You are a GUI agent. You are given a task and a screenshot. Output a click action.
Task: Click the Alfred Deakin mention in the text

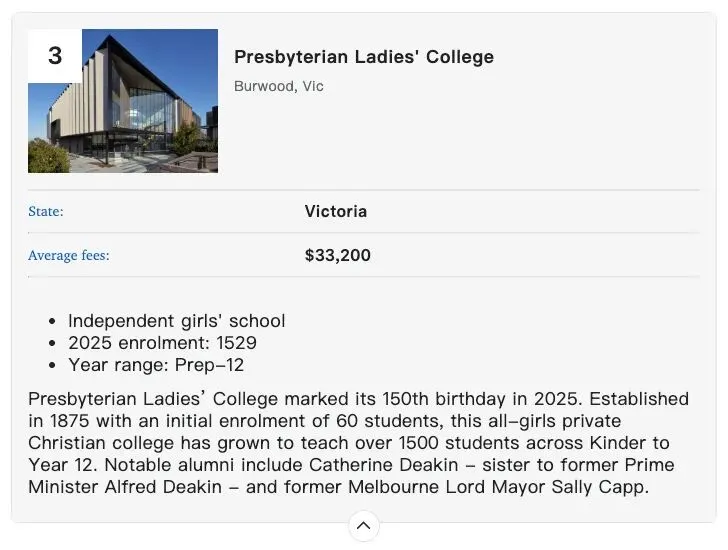163,487
